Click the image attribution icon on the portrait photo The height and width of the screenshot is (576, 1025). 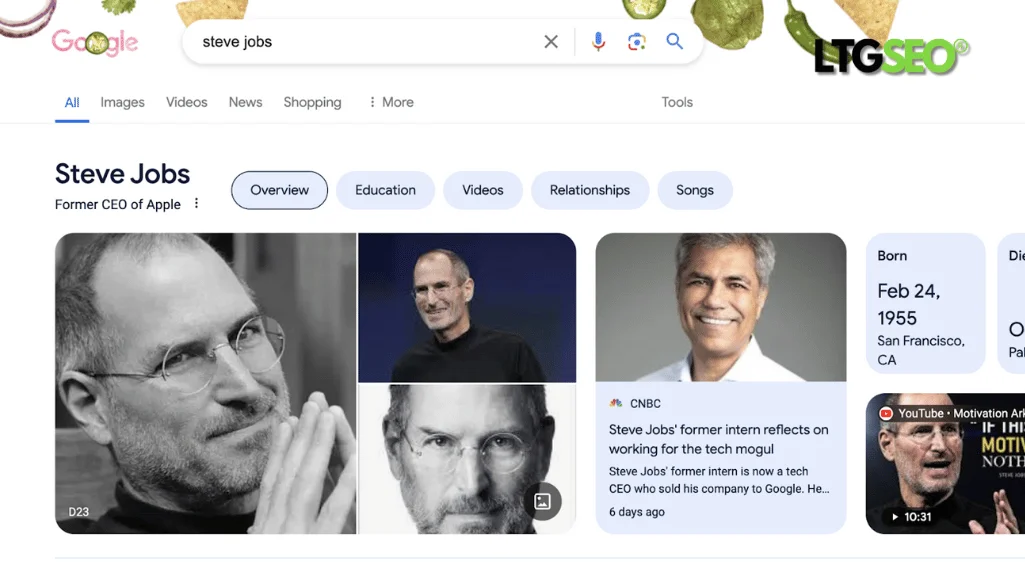click(543, 501)
